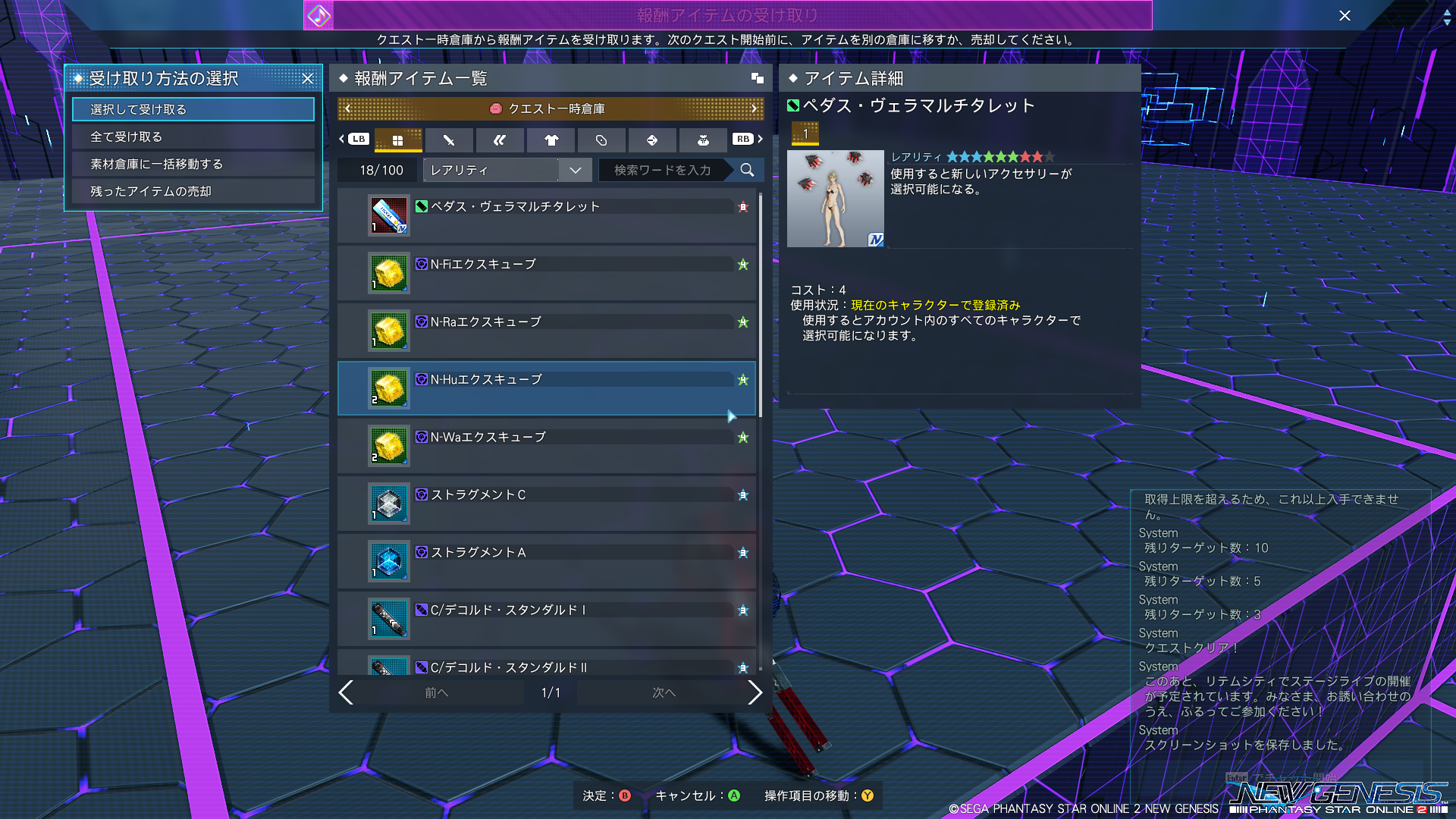Click the キャンセル A button prompt

(698, 795)
